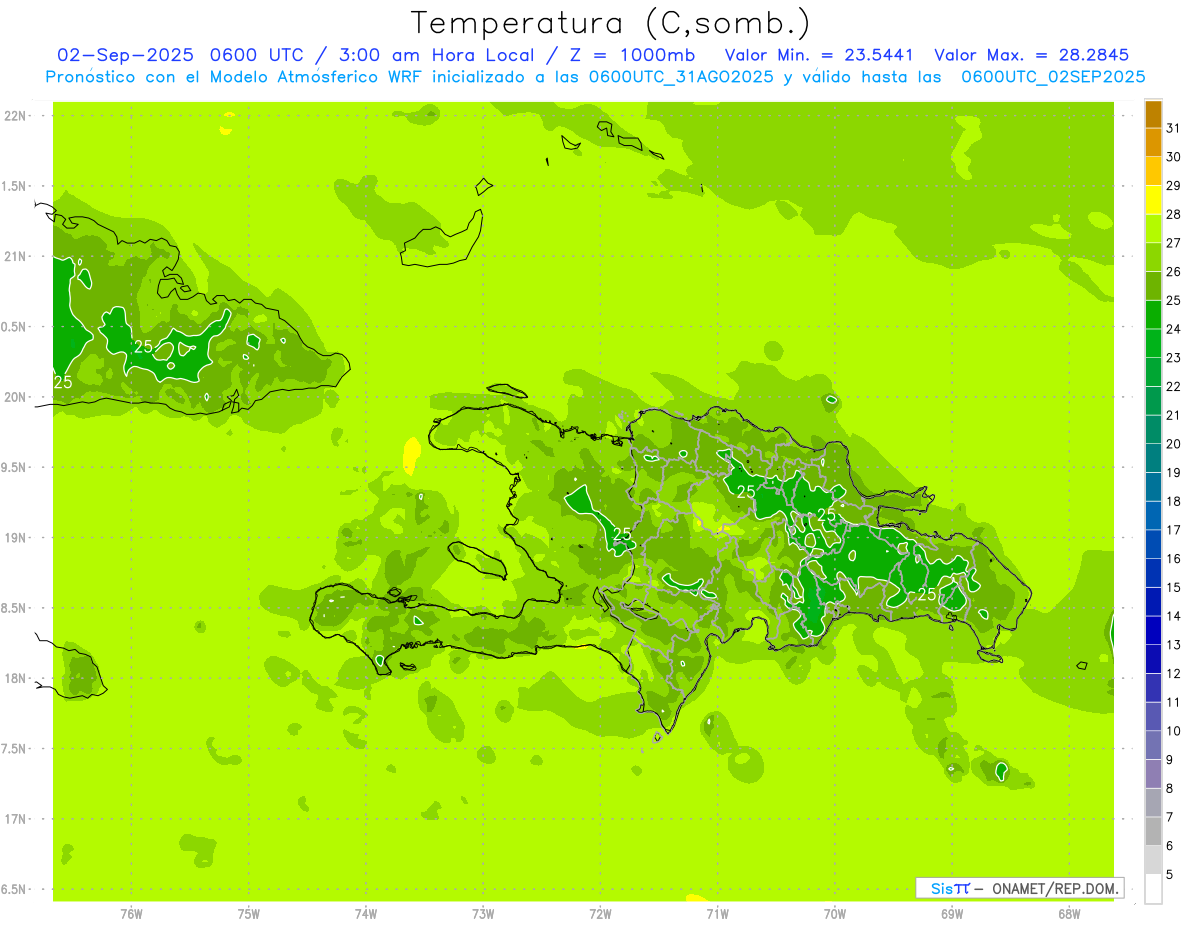Click the '74W' longitude axis label
Viewport: 1200px width, 927px height.
(366, 914)
